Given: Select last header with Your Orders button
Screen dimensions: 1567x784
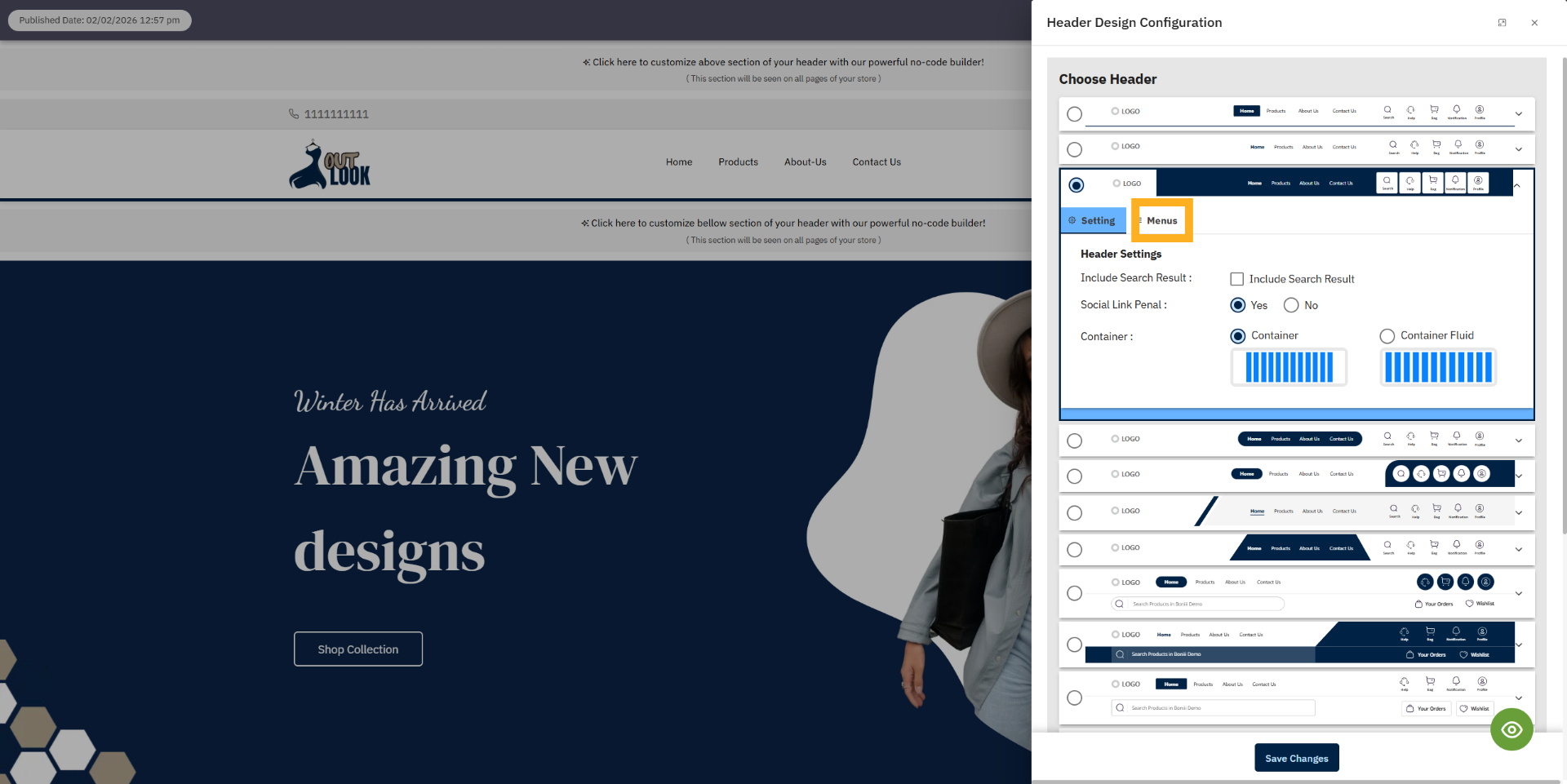Looking at the screenshot, I should click(x=1075, y=698).
